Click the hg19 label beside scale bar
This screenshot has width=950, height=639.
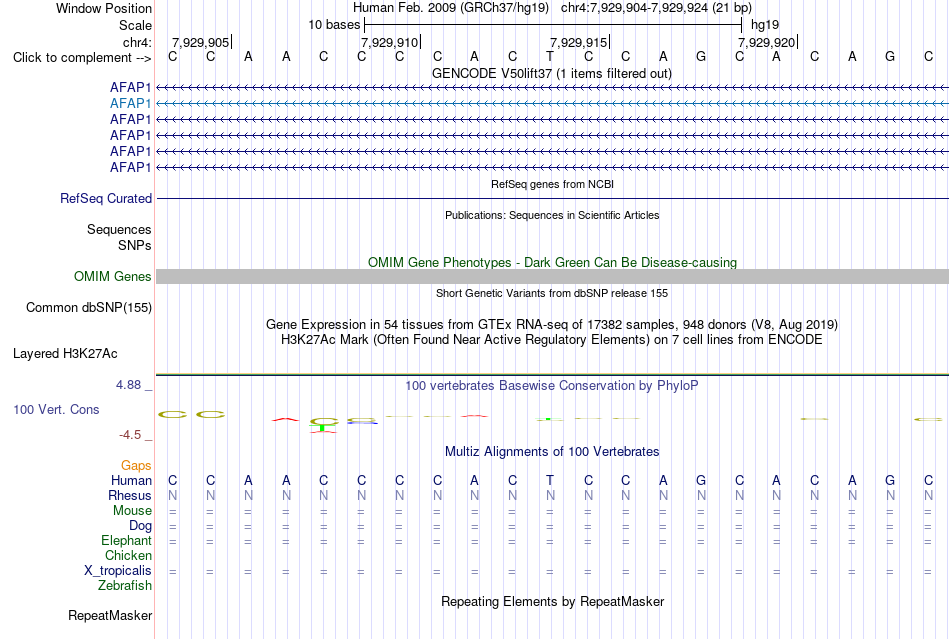pos(765,25)
